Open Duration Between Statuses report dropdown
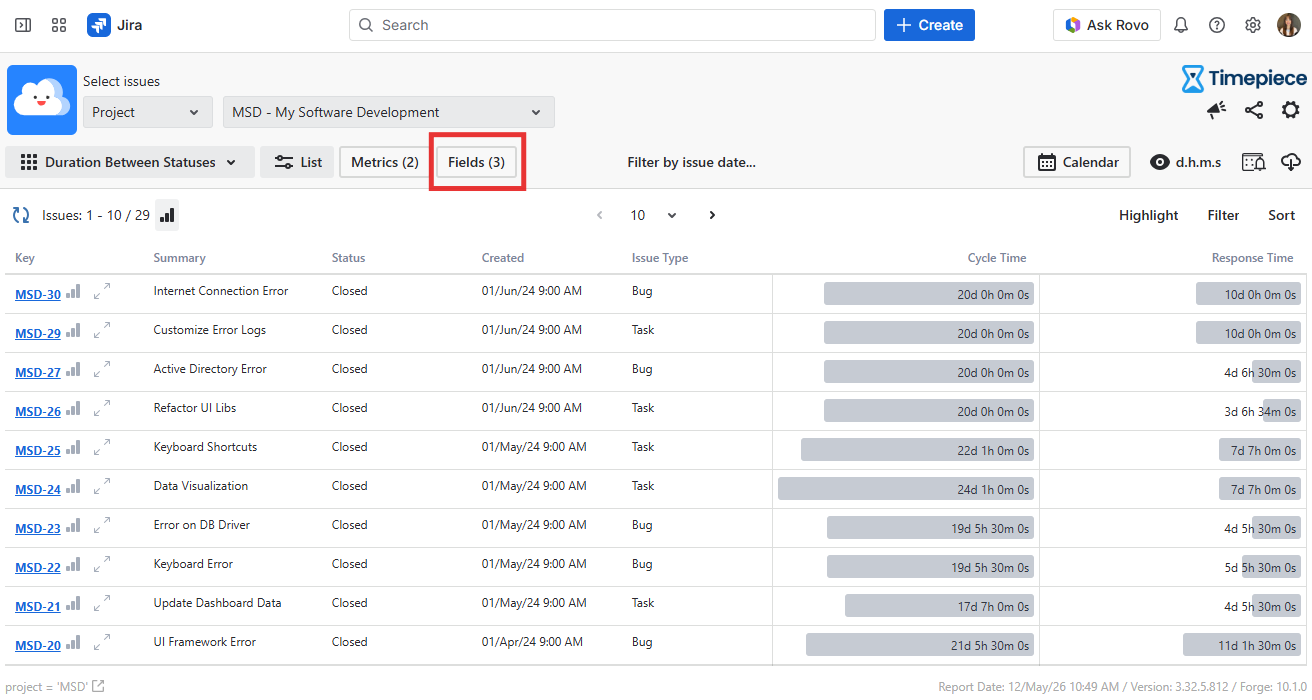This screenshot has width=1312, height=700. coord(130,162)
